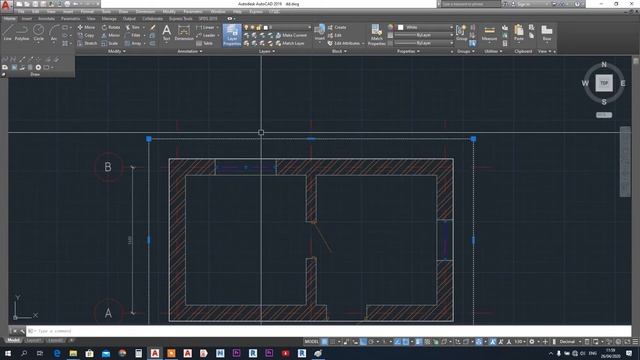640x360 pixels.
Task: Activate the Mirror command
Action: point(111,36)
